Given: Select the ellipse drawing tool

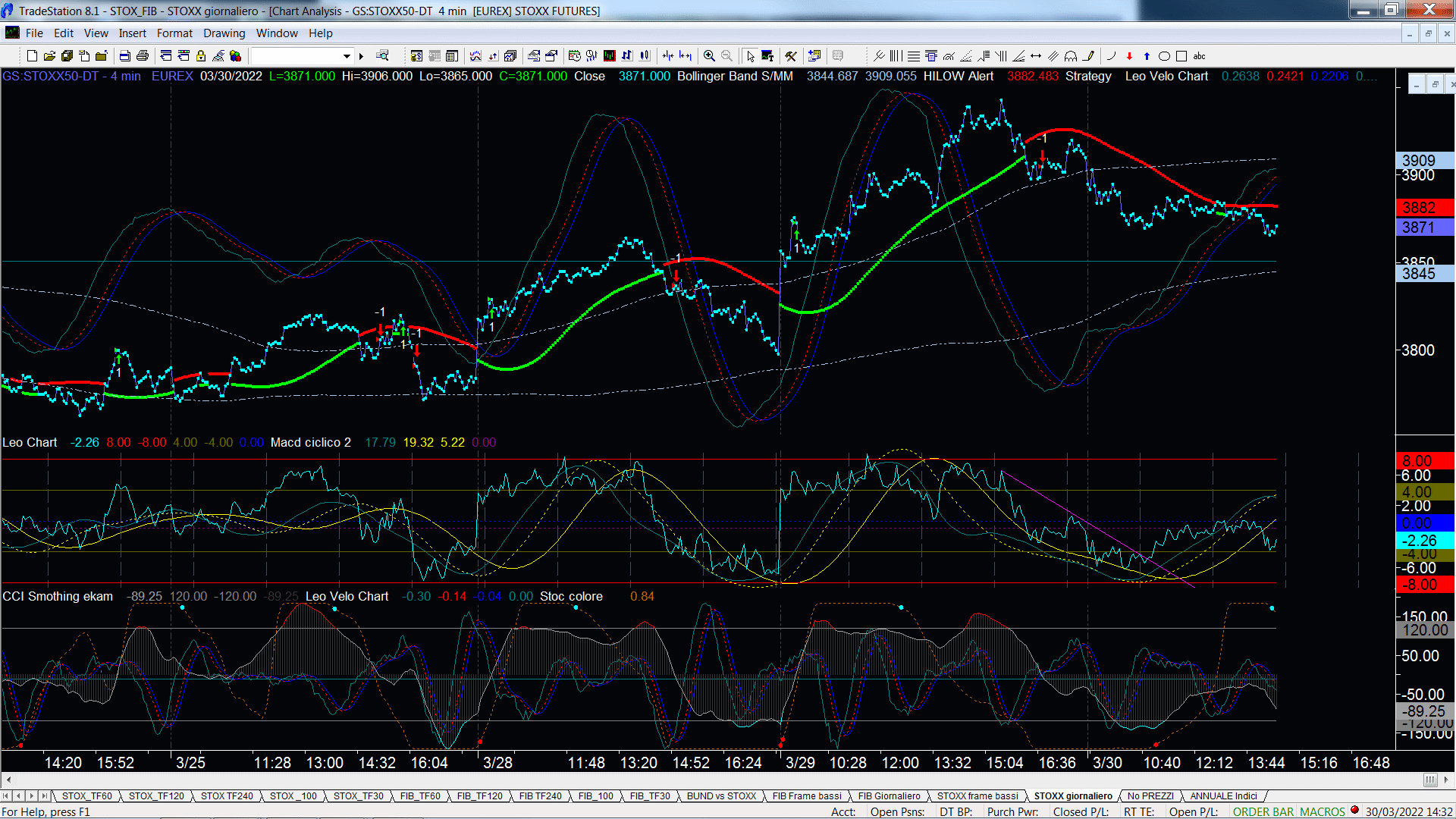Looking at the screenshot, I should (x=1164, y=56).
